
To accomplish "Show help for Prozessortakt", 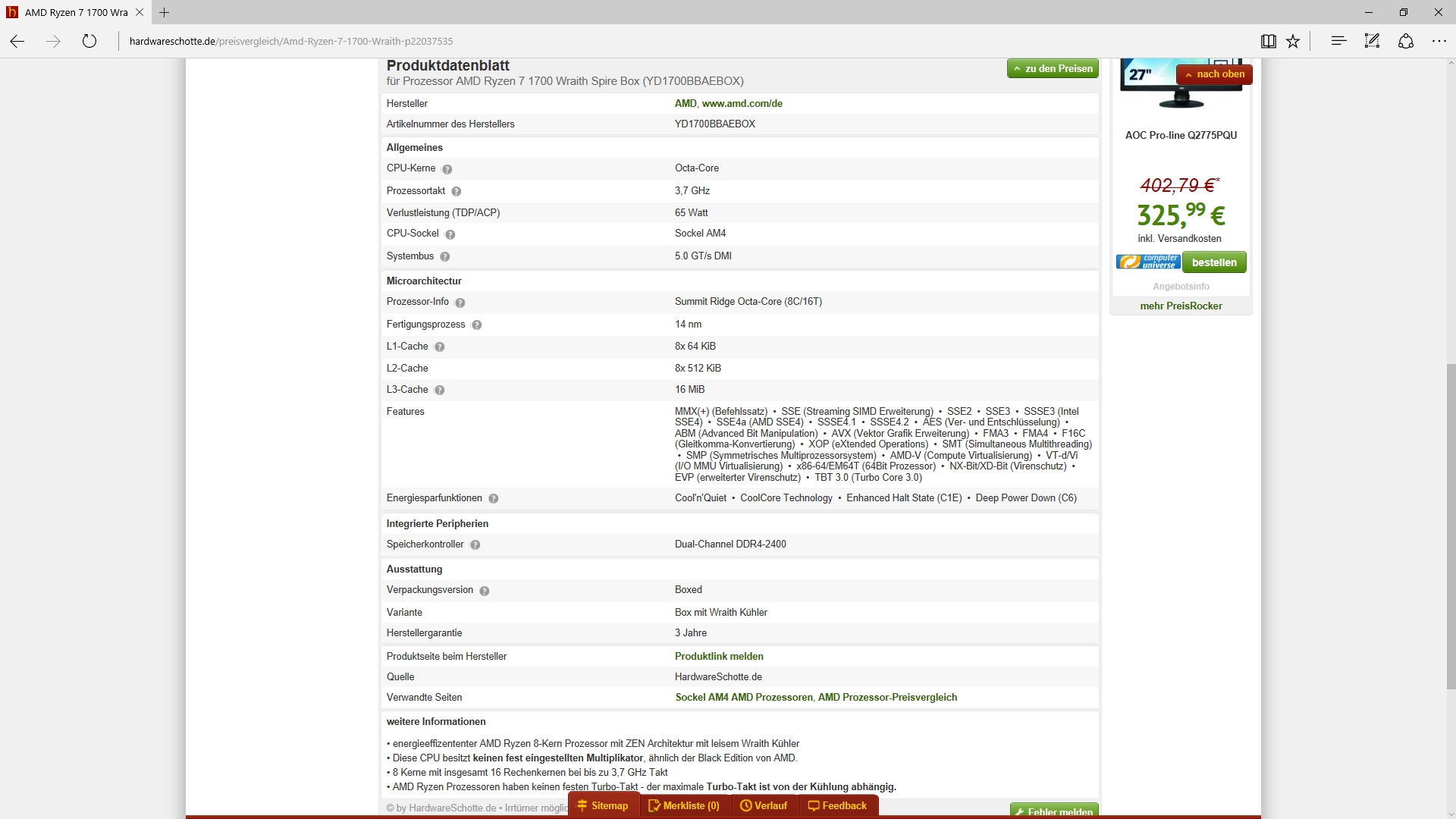I will [x=456, y=191].
